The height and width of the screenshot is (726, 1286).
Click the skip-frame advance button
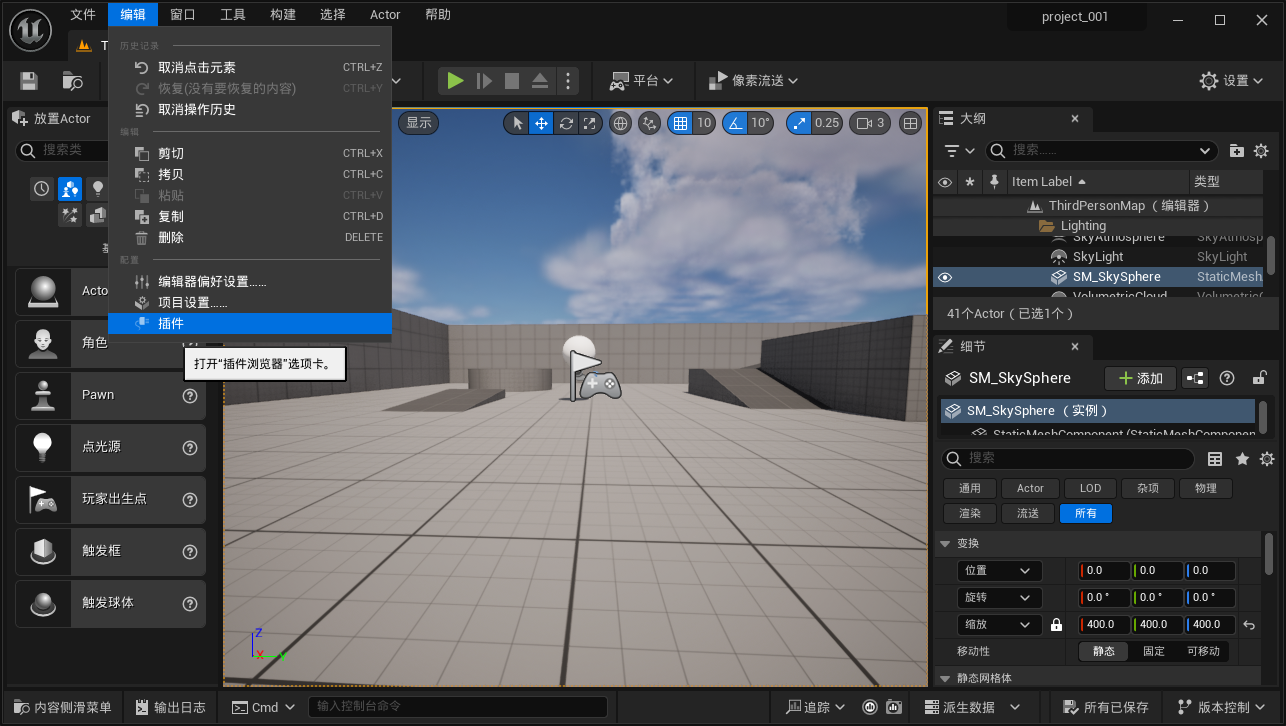point(484,81)
